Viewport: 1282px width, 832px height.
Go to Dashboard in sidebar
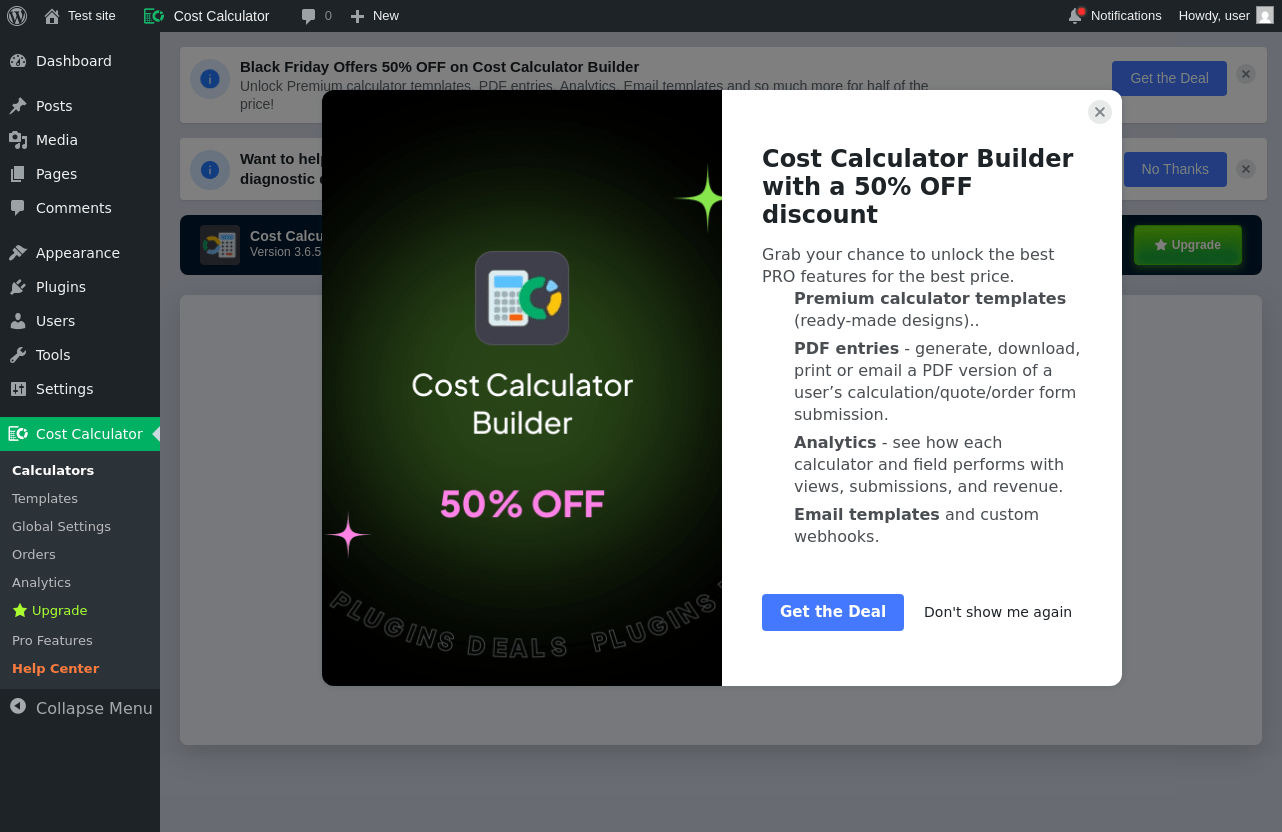point(80,61)
